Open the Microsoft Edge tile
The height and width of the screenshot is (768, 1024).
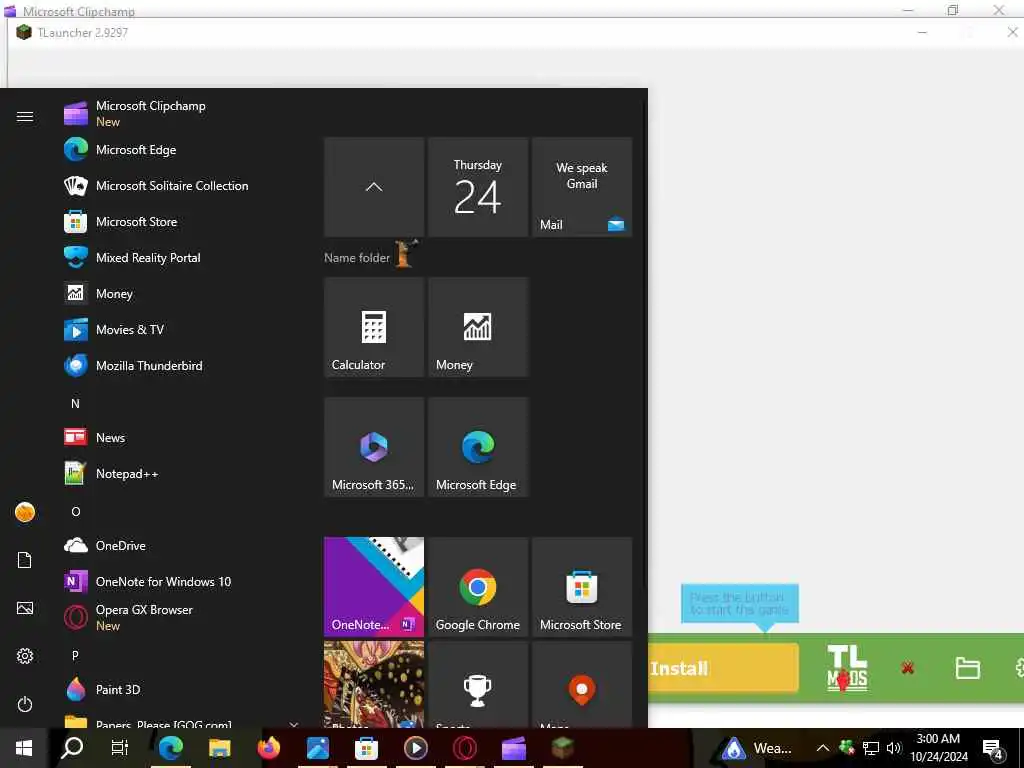(x=478, y=447)
